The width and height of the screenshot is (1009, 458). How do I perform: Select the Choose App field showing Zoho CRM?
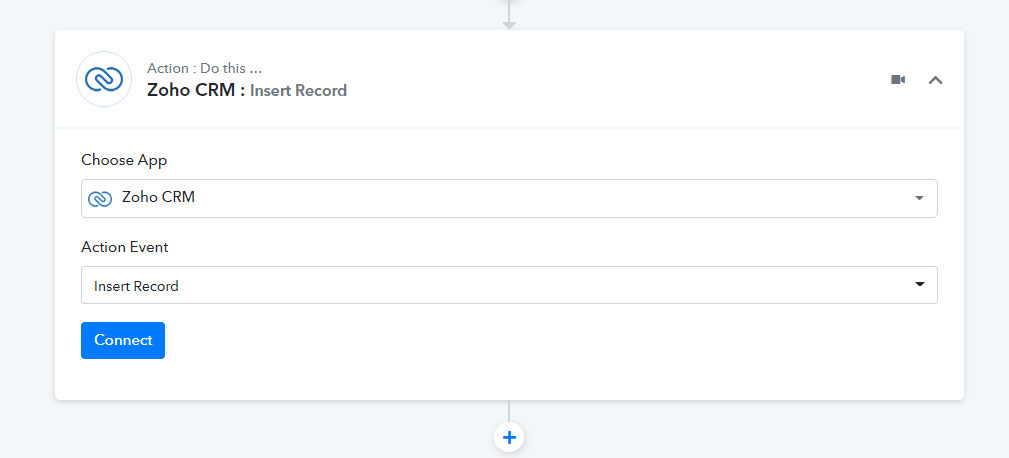(509, 198)
